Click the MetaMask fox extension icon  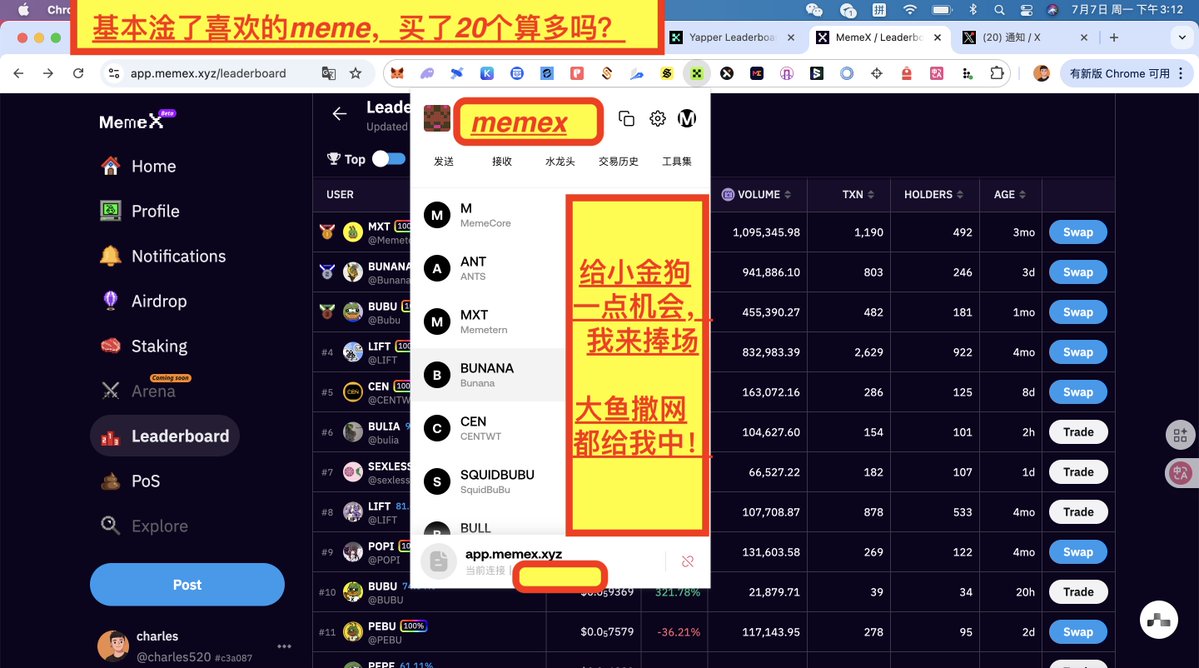click(398, 73)
